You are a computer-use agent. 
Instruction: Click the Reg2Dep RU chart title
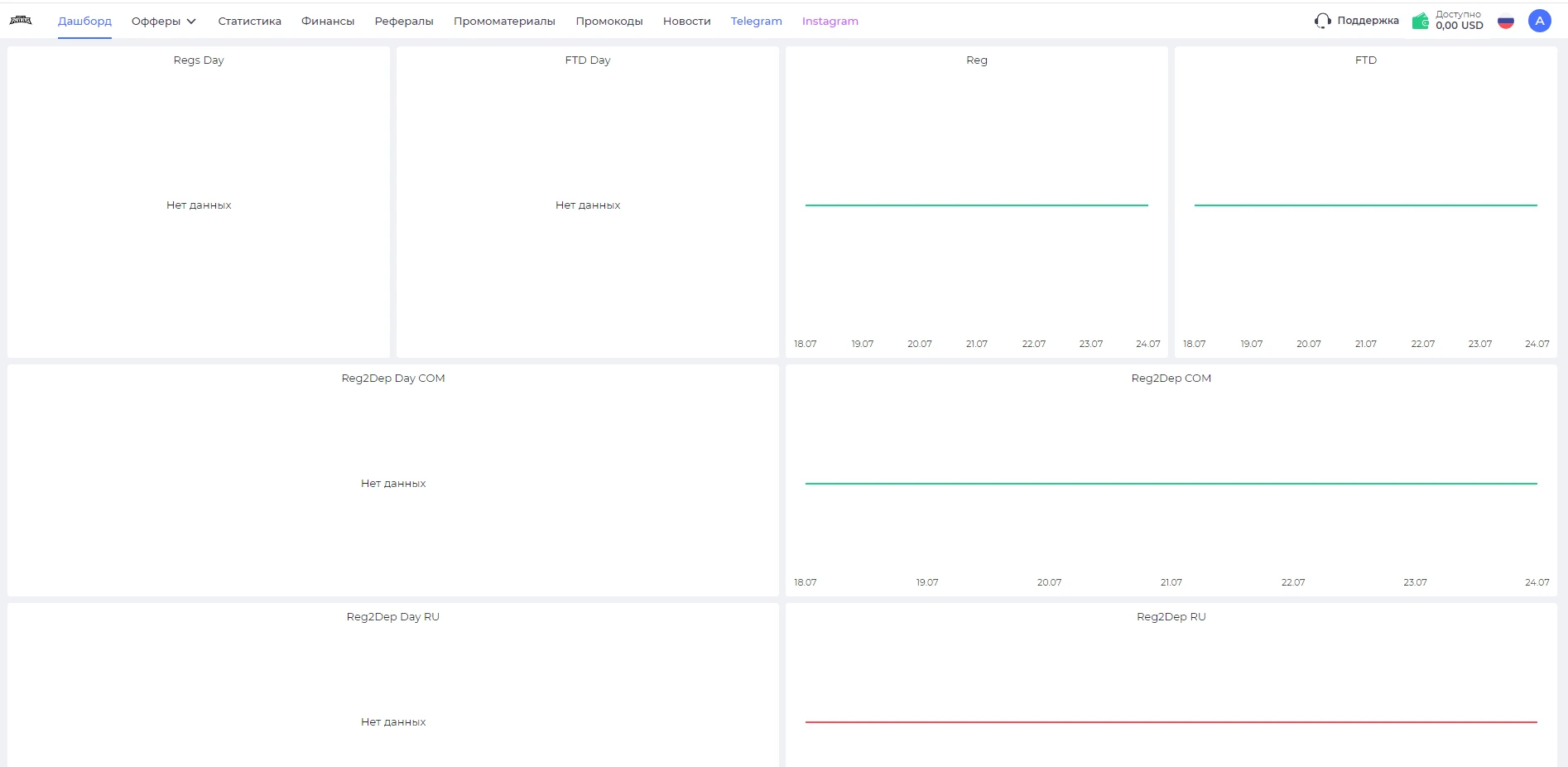coord(1171,617)
